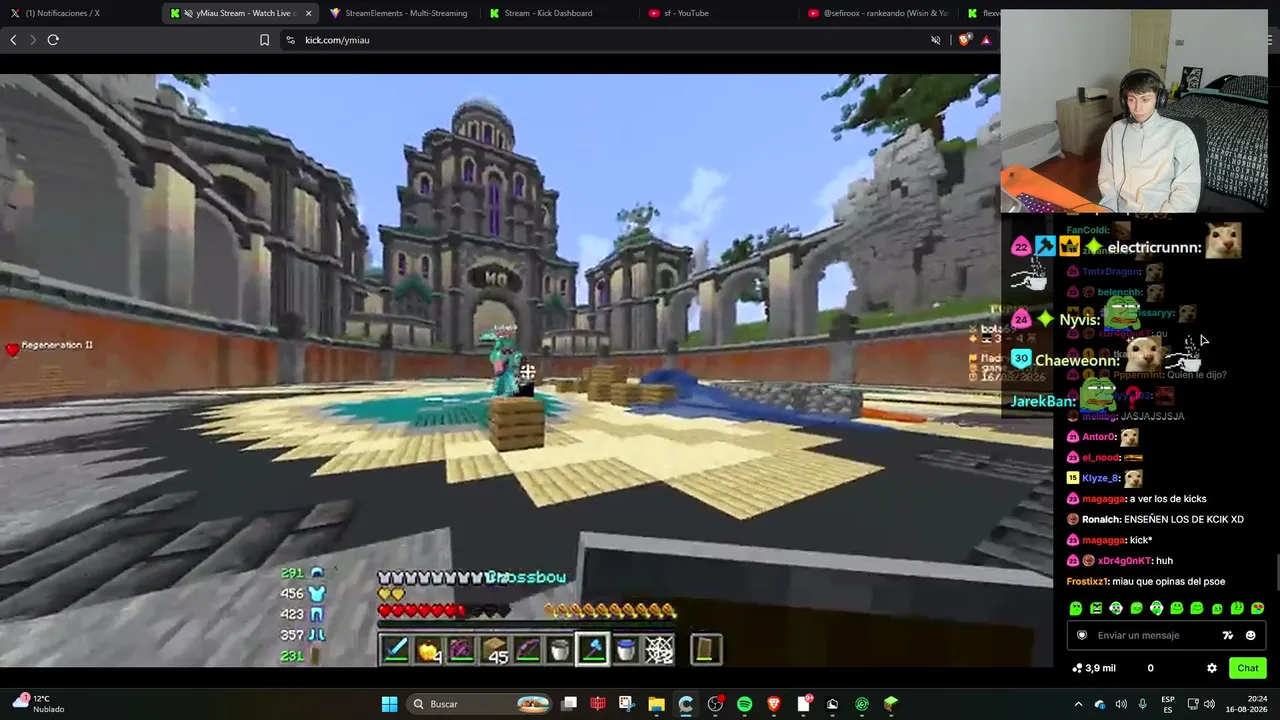Click the Frostixz1 username in chat
This screenshot has width=1280, height=720.
coord(1087,582)
